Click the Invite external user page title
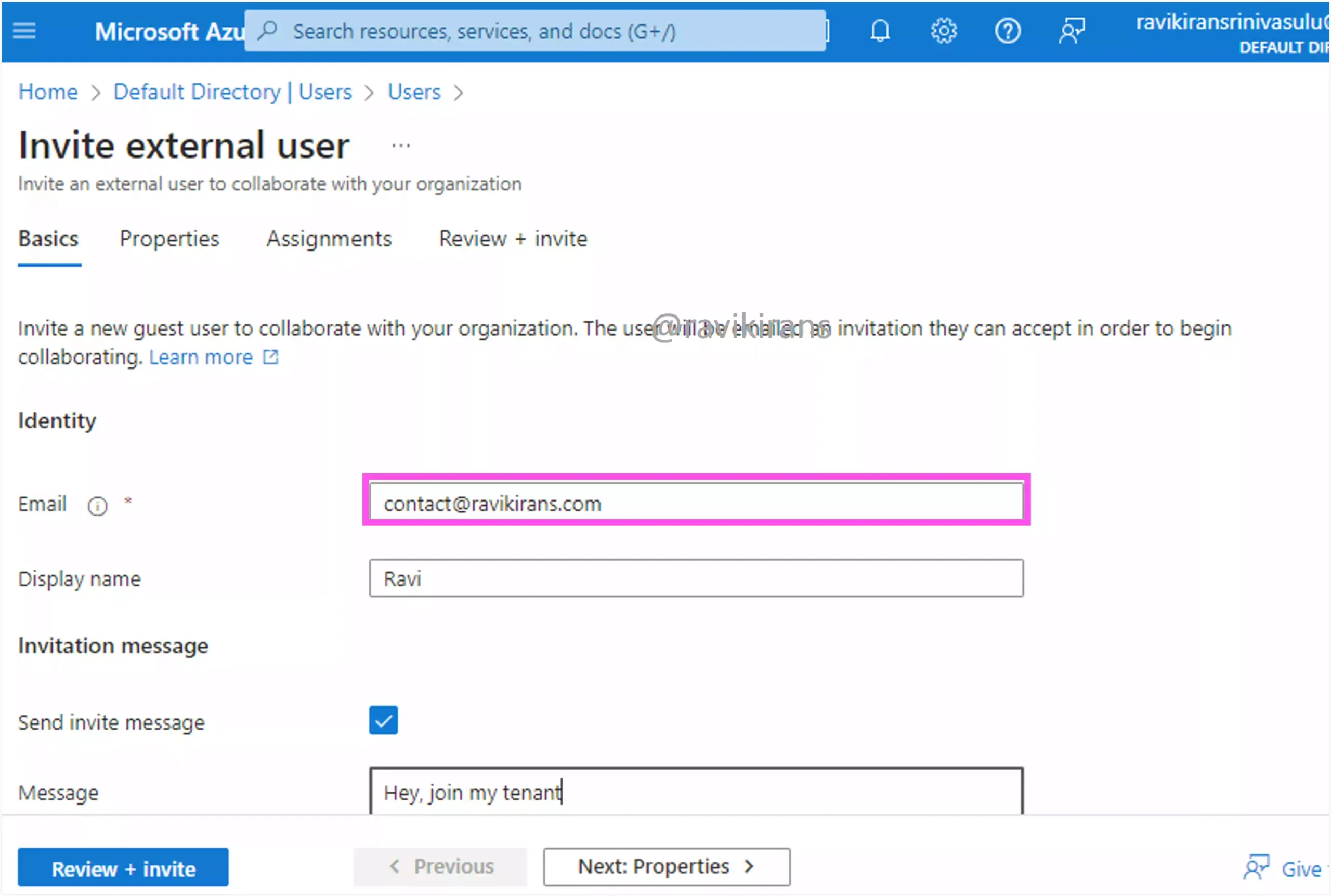 [x=184, y=146]
